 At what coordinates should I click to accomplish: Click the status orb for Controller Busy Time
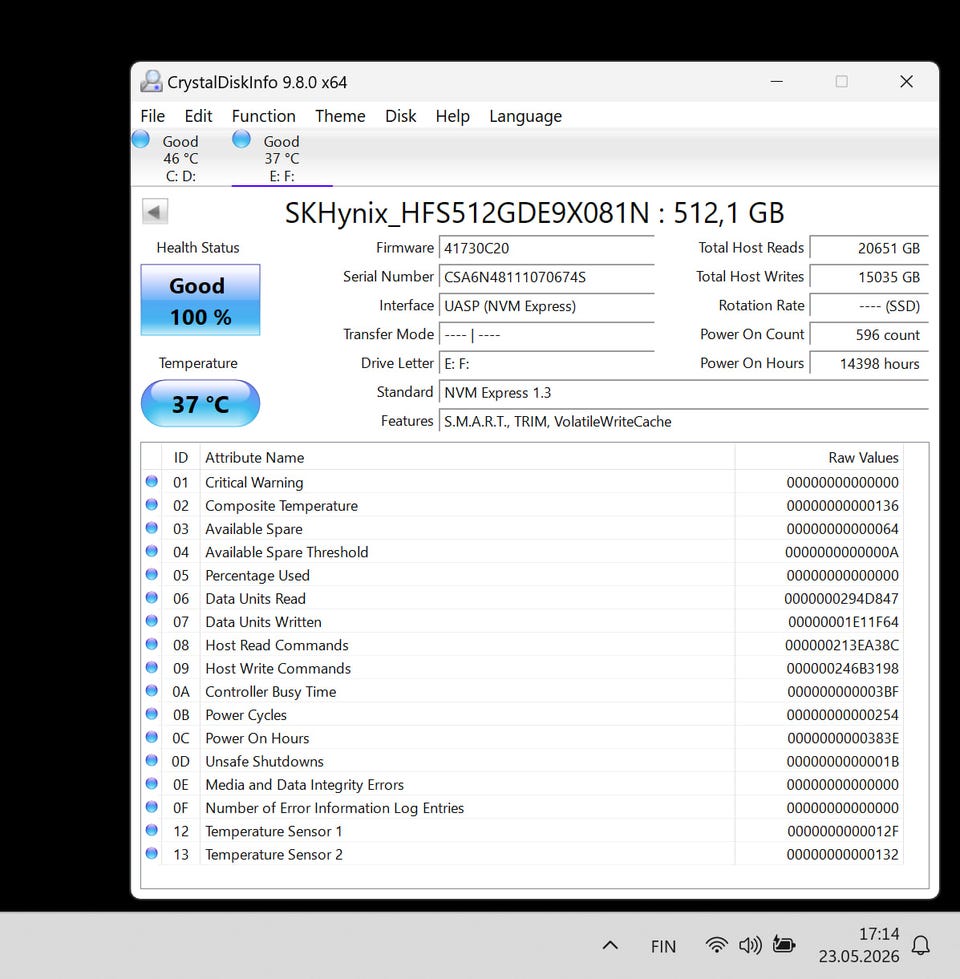(152, 691)
